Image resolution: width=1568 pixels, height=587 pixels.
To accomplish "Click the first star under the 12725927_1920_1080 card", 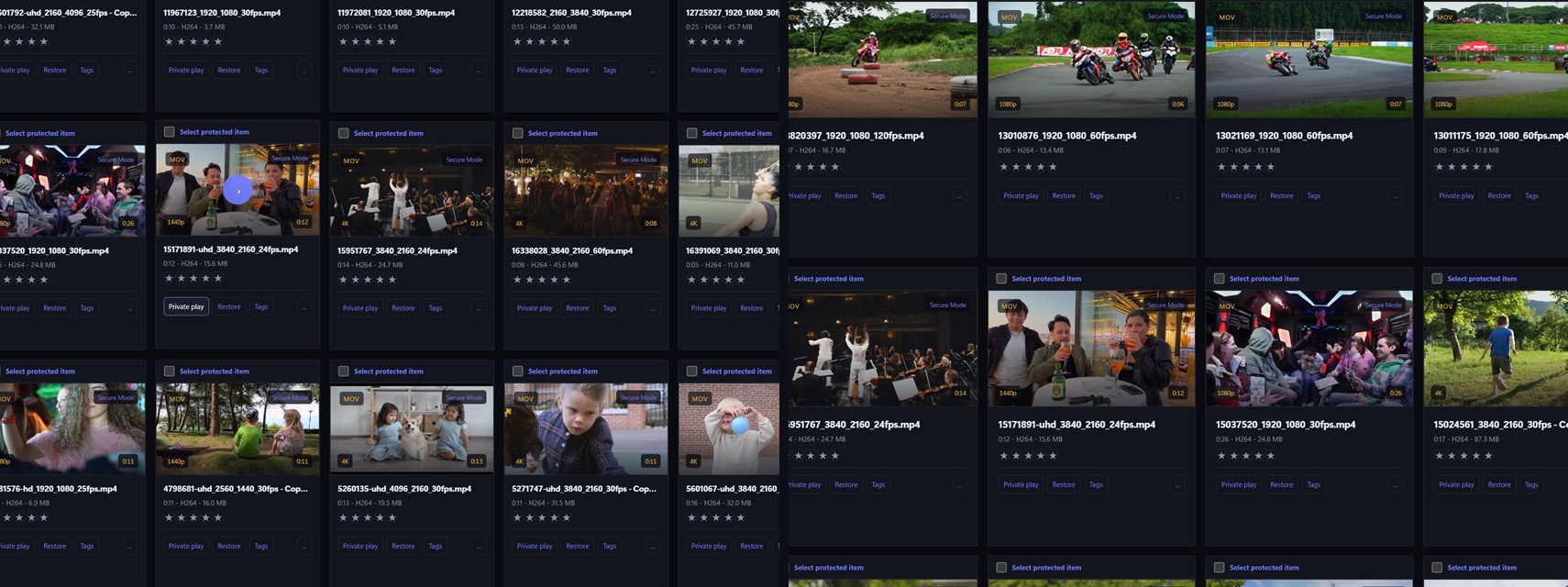I will (691, 41).
